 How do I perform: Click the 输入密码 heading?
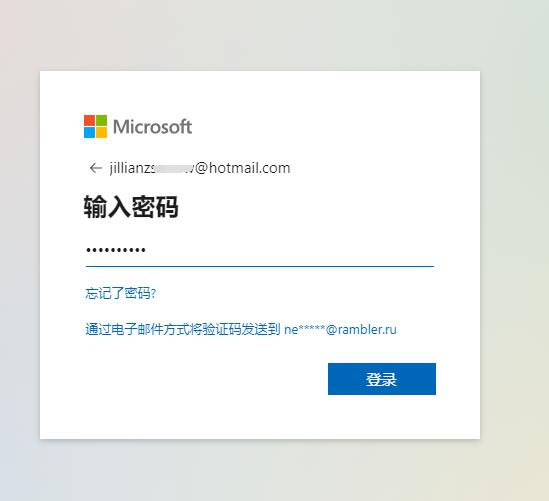pos(131,207)
